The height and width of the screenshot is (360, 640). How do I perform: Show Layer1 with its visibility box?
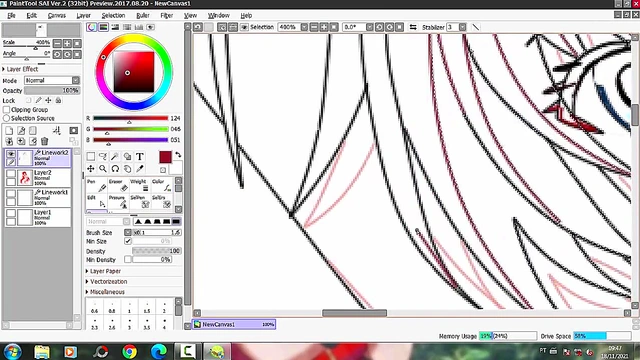coord(11,213)
